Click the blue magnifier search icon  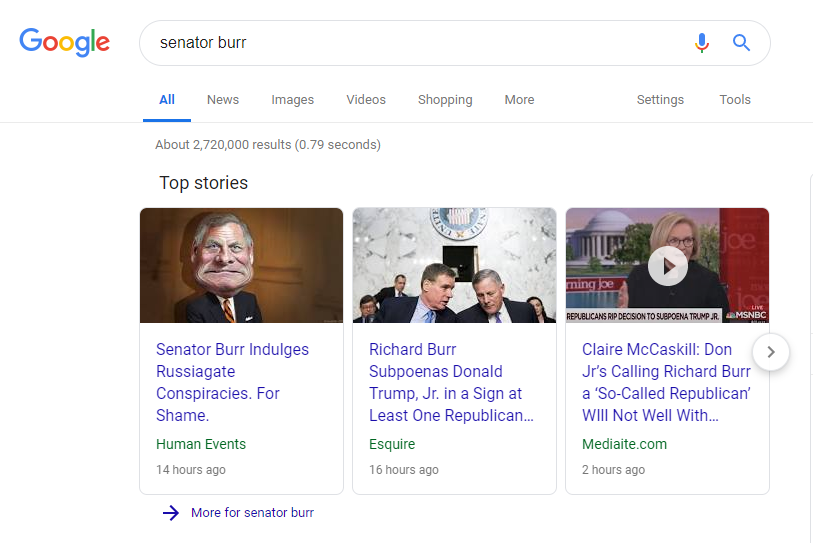tap(741, 43)
